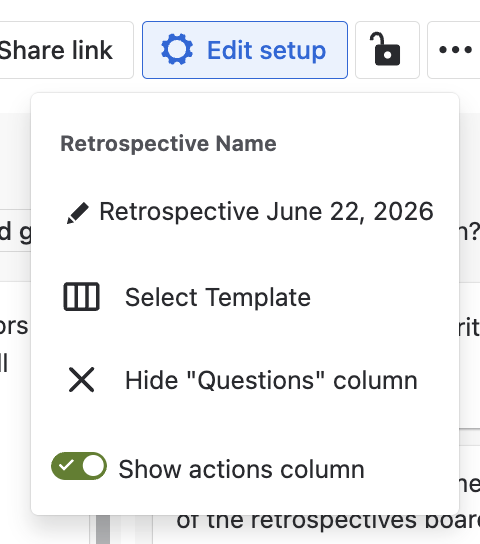Click the "Show actions column" label text
480x544 pixels.
(241, 469)
